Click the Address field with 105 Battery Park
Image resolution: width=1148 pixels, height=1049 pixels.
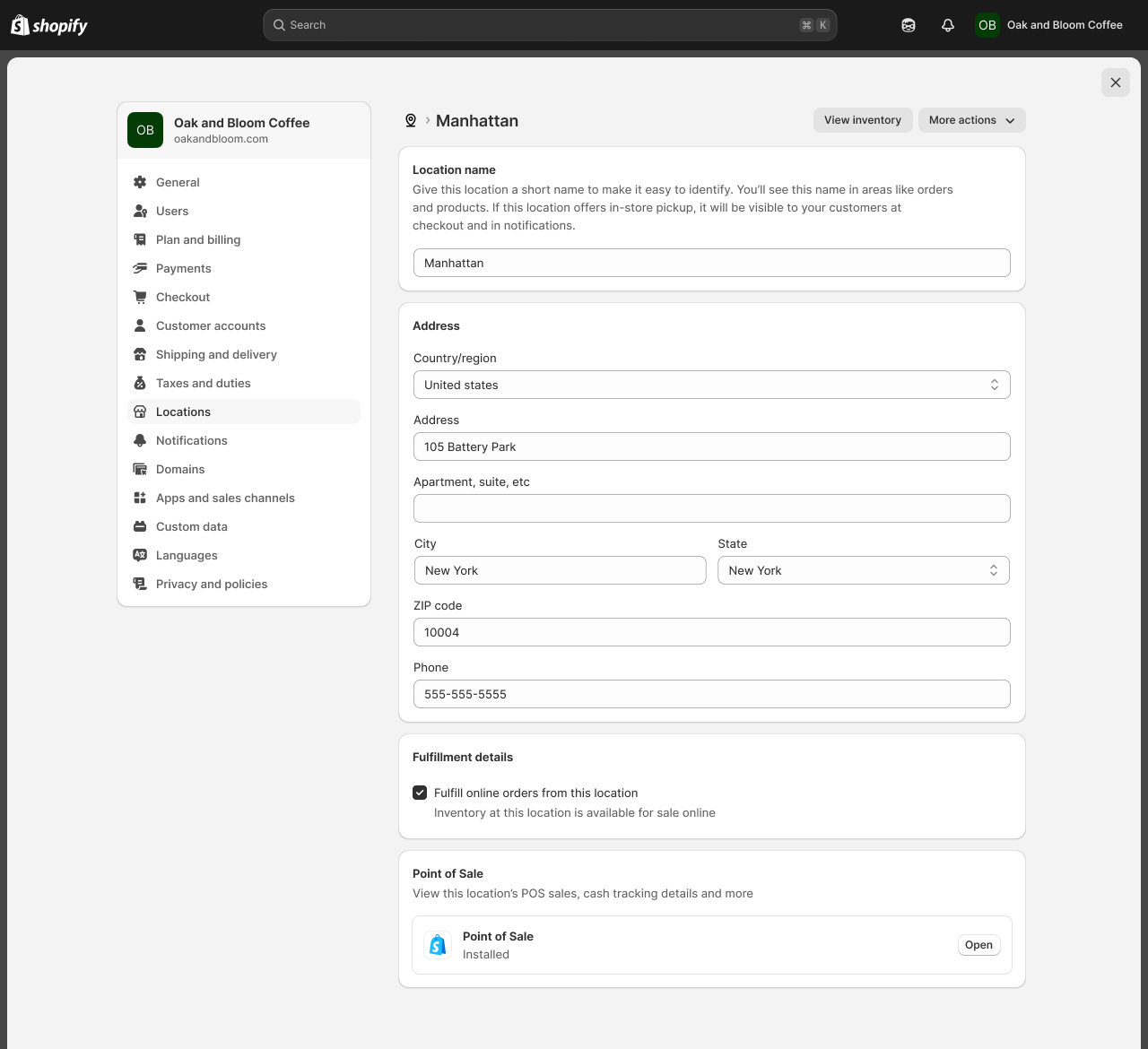coord(712,446)
